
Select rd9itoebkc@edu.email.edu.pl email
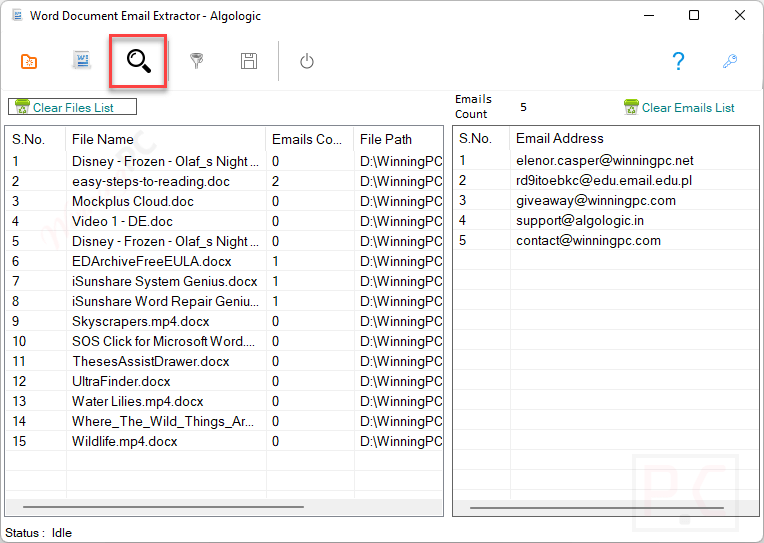(x=604, y=180)
